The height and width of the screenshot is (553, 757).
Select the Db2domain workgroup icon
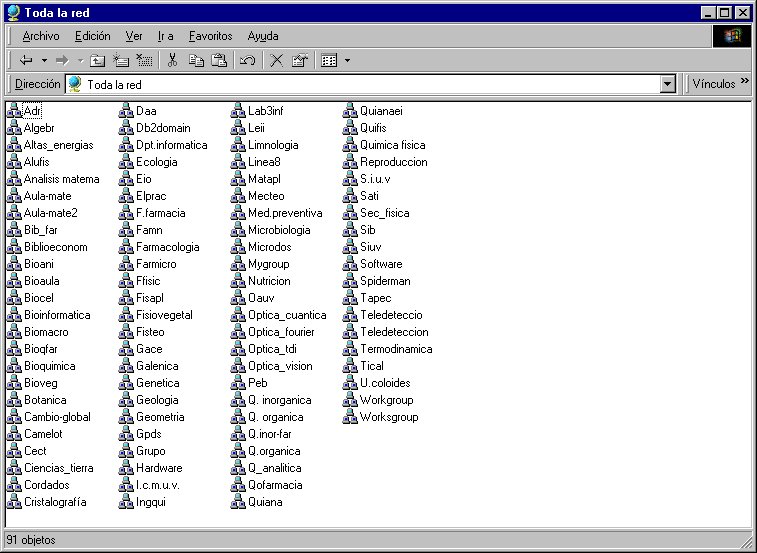(126, 128)
